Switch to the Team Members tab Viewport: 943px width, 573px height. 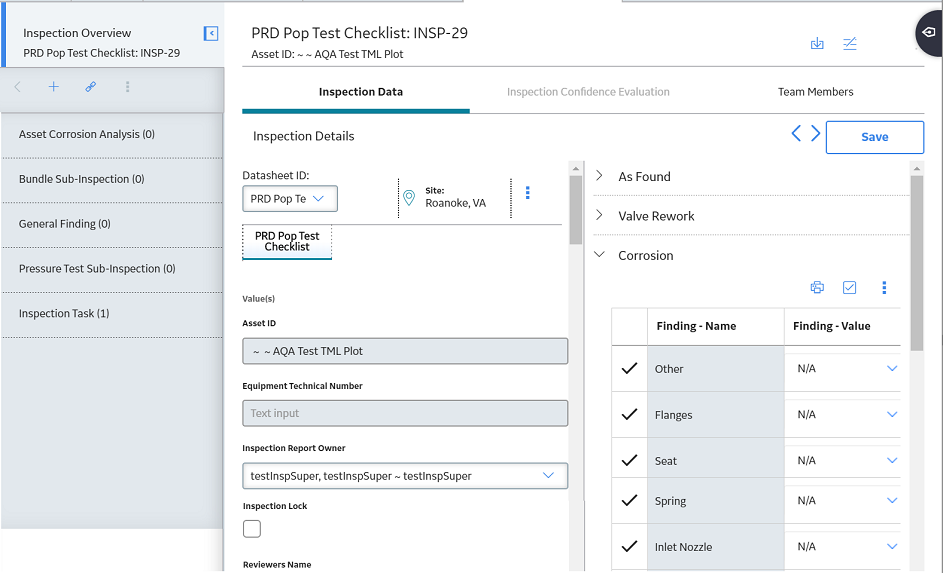(x=816, y=92)
